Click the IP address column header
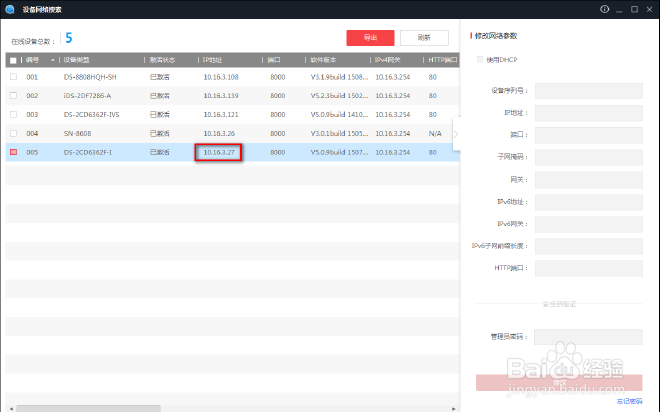The width and height of the screenshot is (661, 412). [212, 60]
